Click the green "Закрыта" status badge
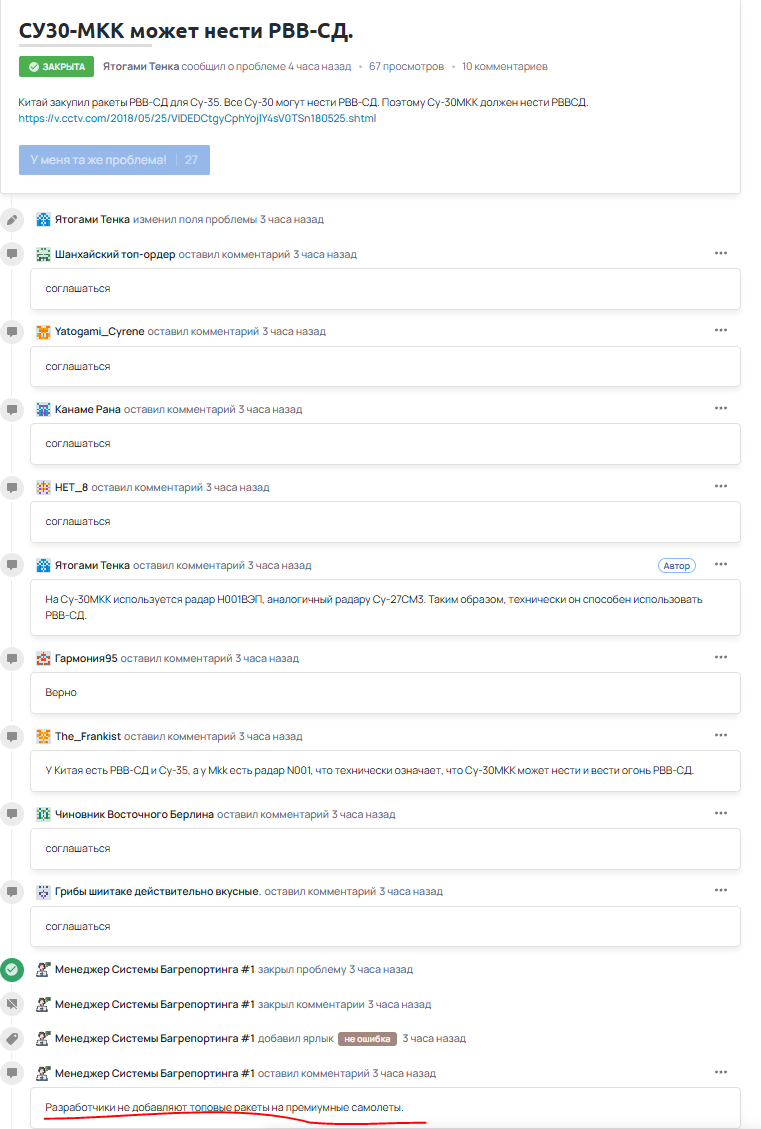This screenshot has width=761, height=1129. 56,67
